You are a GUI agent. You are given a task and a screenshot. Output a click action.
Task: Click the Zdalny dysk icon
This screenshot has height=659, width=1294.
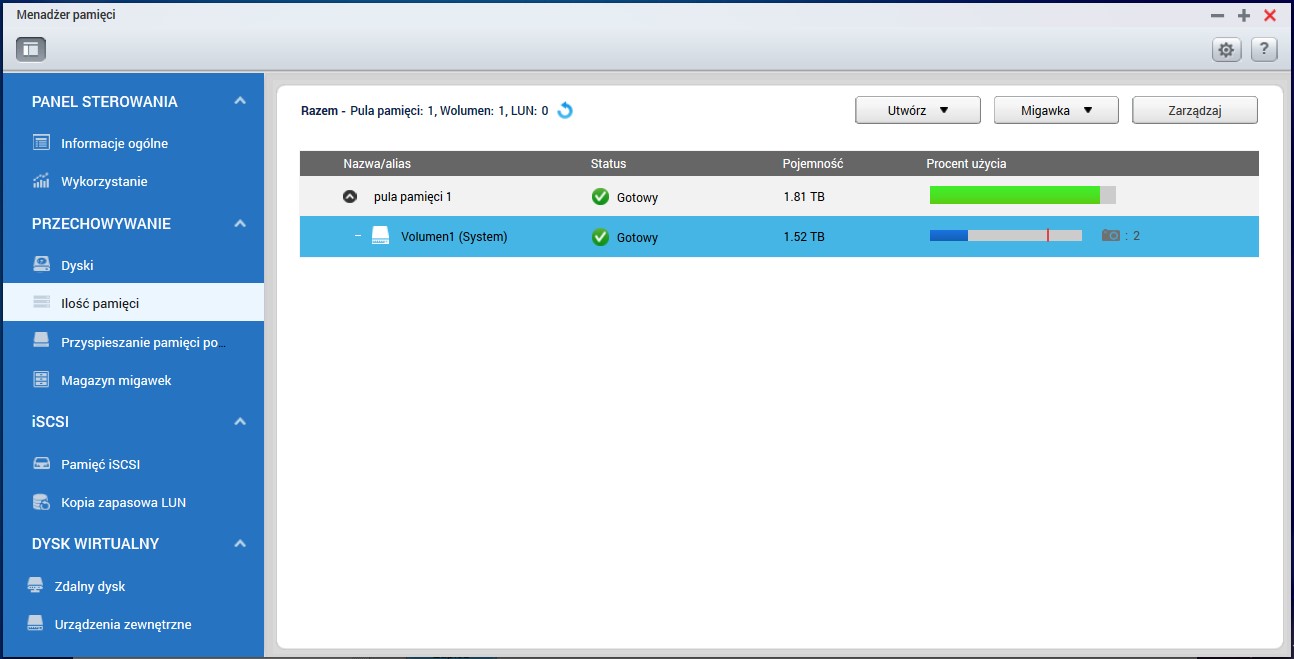click(35, 585)
